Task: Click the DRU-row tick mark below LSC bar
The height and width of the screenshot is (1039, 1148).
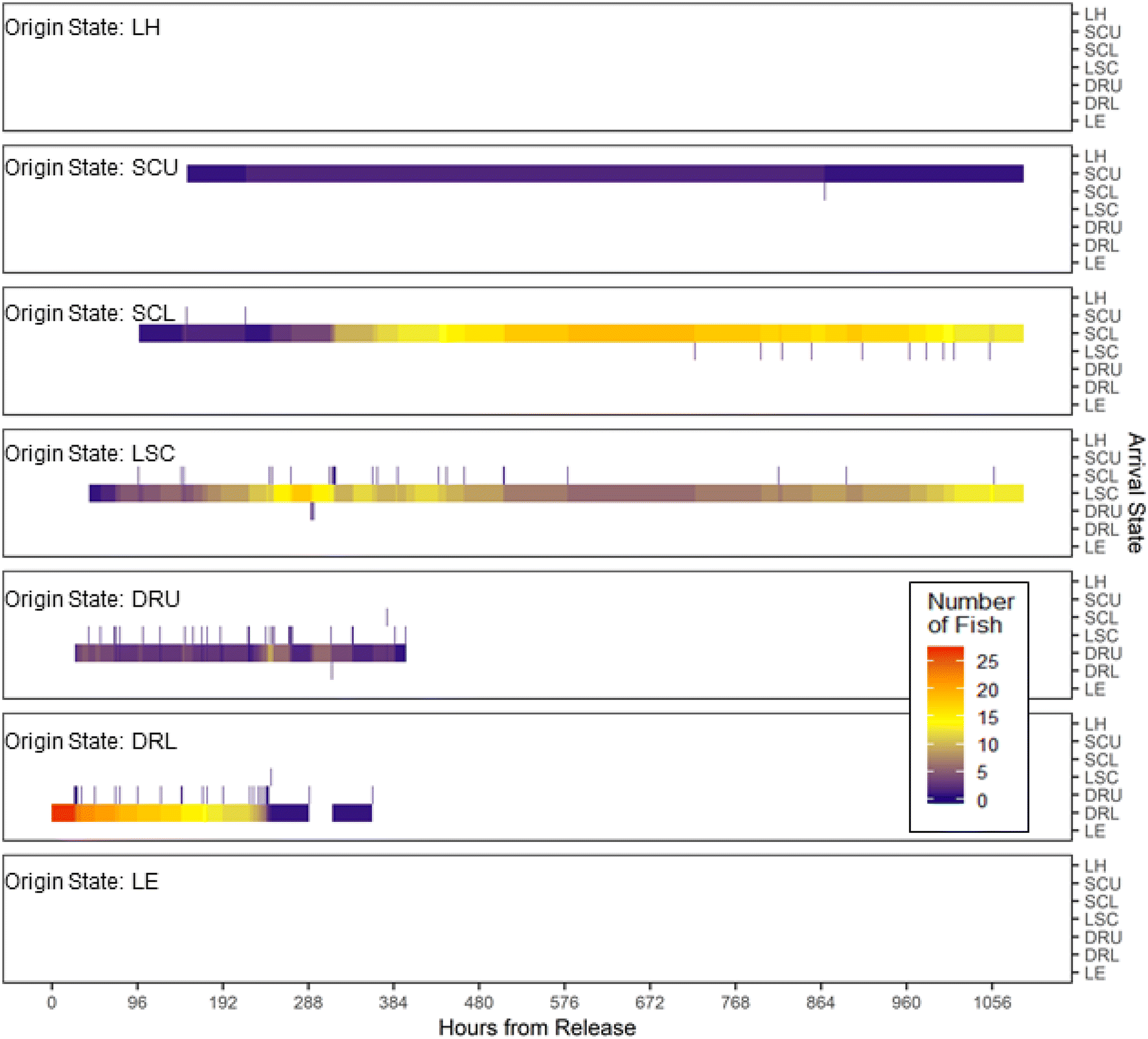Action: click(312, 511)
